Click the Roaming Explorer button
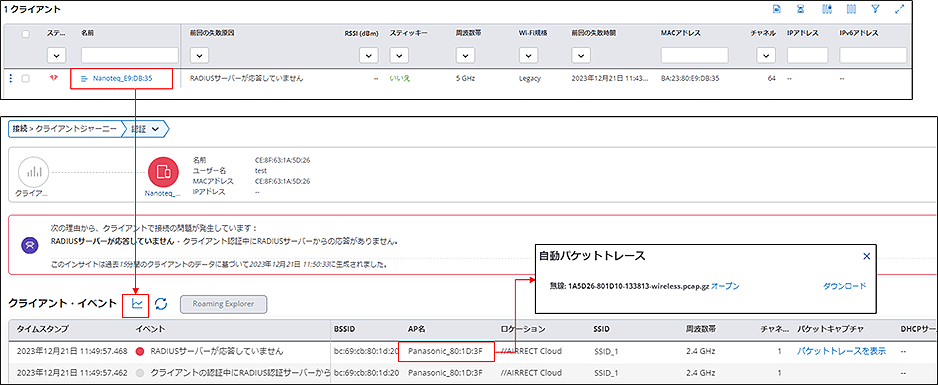The image size is (938, 385). [x=223, y=304]
